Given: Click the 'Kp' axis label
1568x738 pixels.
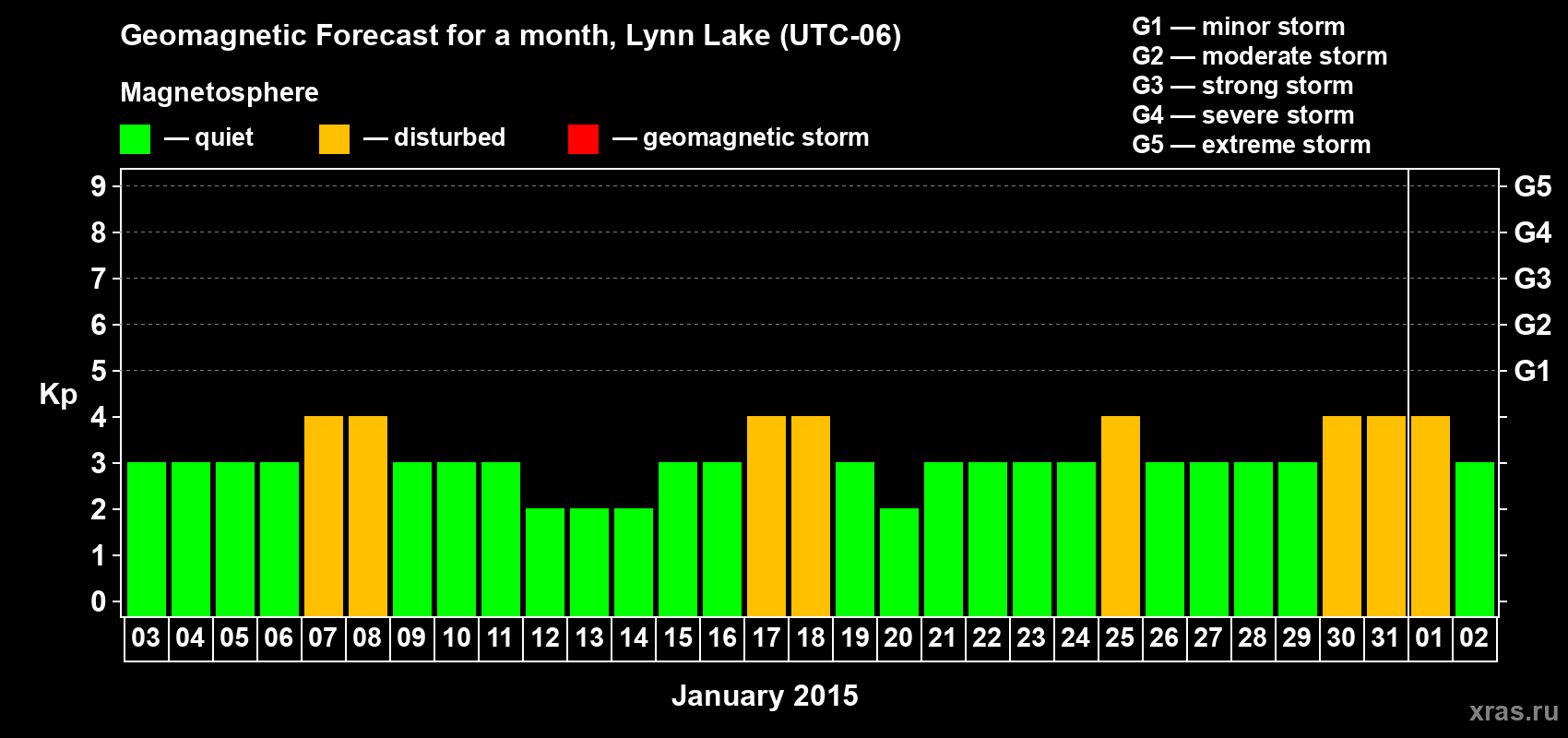Looking at the screenshot, I should pyautogui.click(x=58, y=395).
